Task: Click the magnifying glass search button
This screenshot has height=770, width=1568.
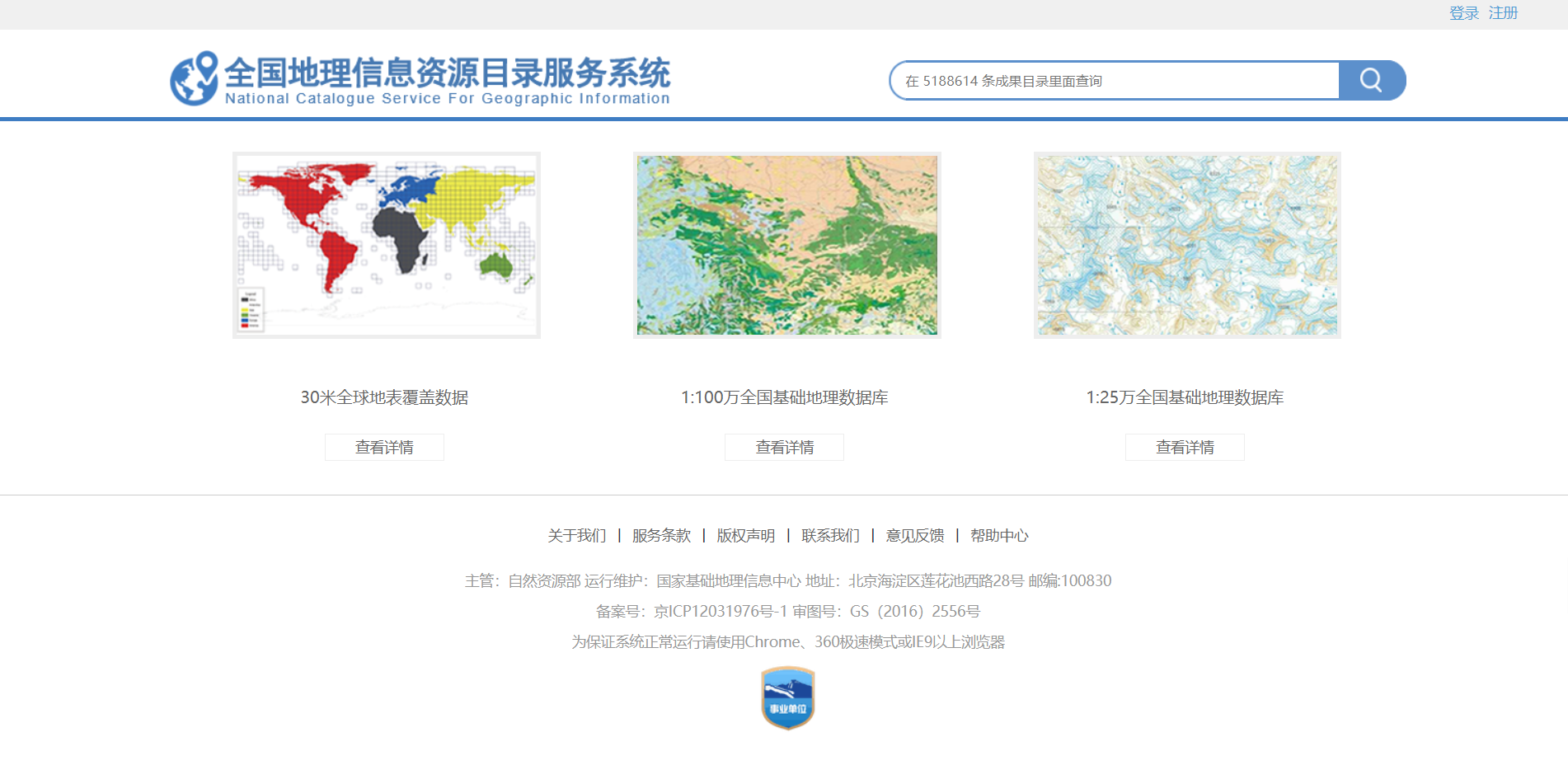Action: click(1371, 80)
